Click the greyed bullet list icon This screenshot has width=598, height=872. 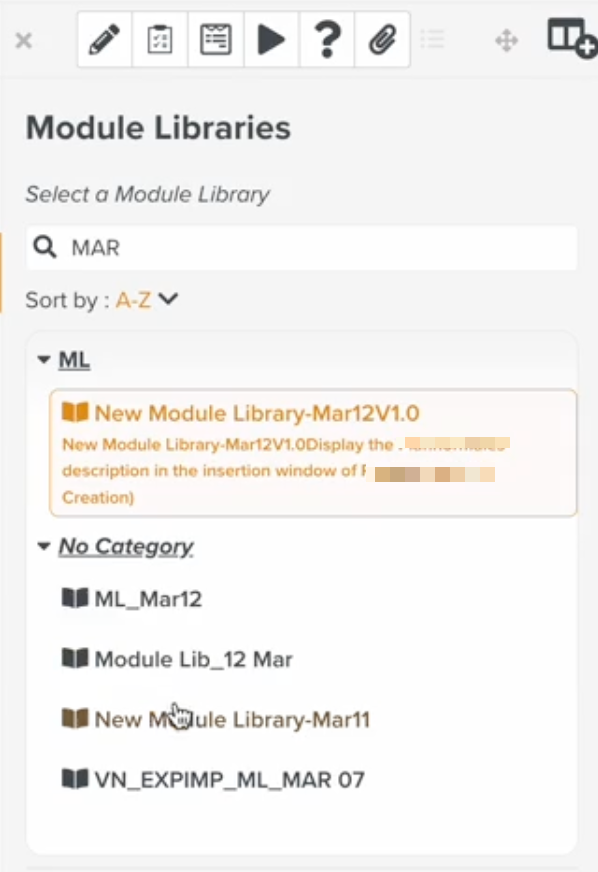pyautogui.click(x=432, y=39)
